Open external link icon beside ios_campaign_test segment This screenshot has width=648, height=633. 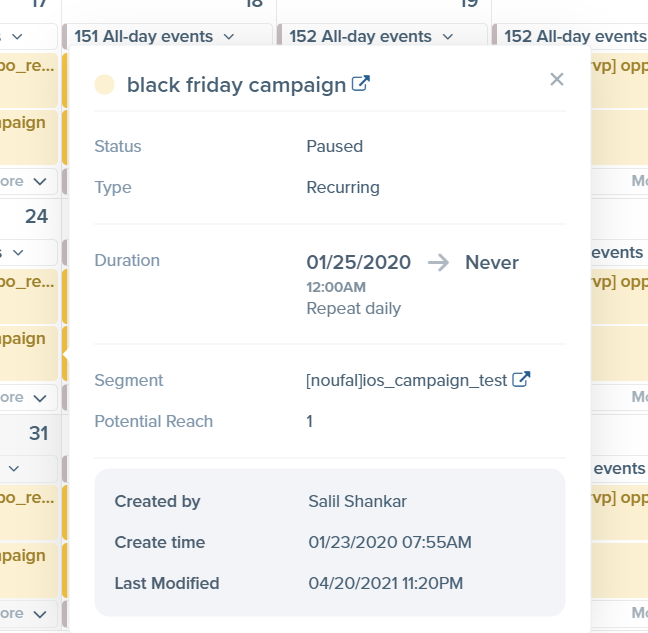point(521,380)
